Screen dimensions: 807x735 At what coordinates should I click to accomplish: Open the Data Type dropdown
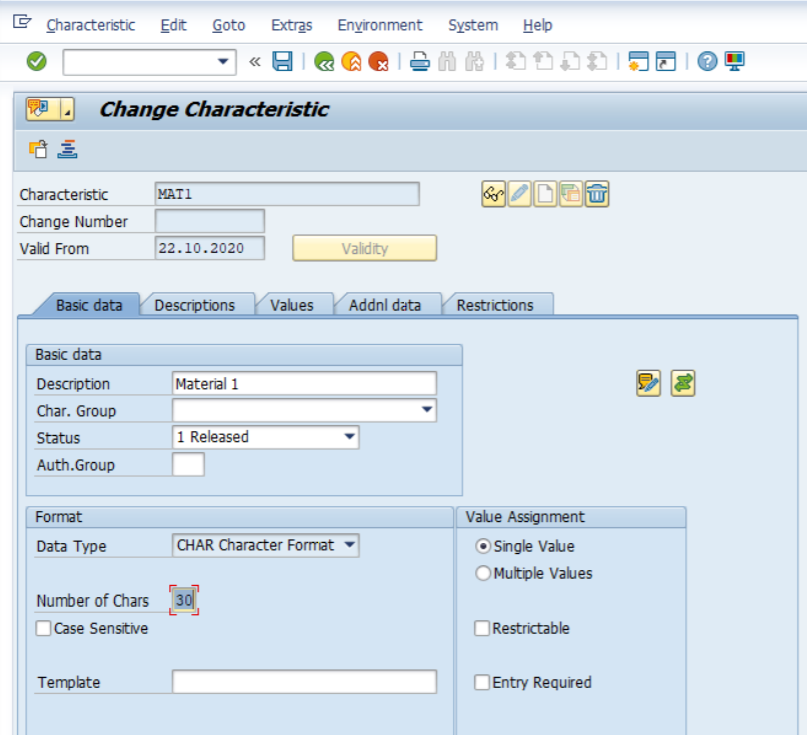point(349,545)
